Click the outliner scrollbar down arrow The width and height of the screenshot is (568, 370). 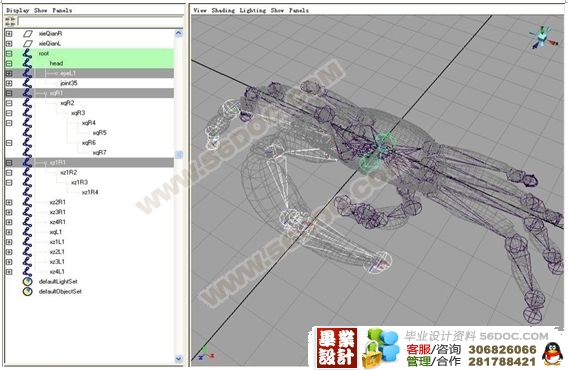click(179, 358)
